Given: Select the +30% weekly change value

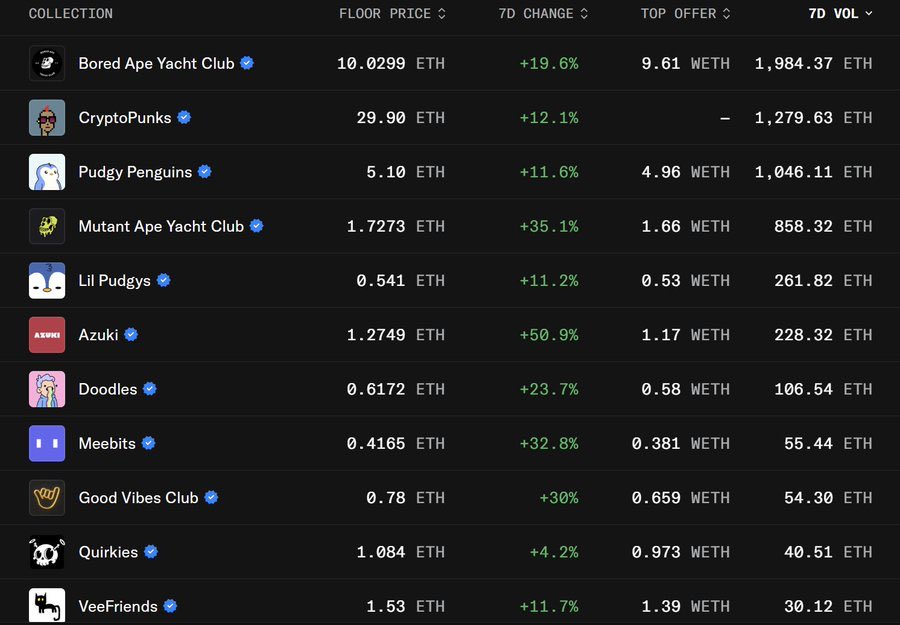Looking at the screenshot, I should [x=559, y=498].
